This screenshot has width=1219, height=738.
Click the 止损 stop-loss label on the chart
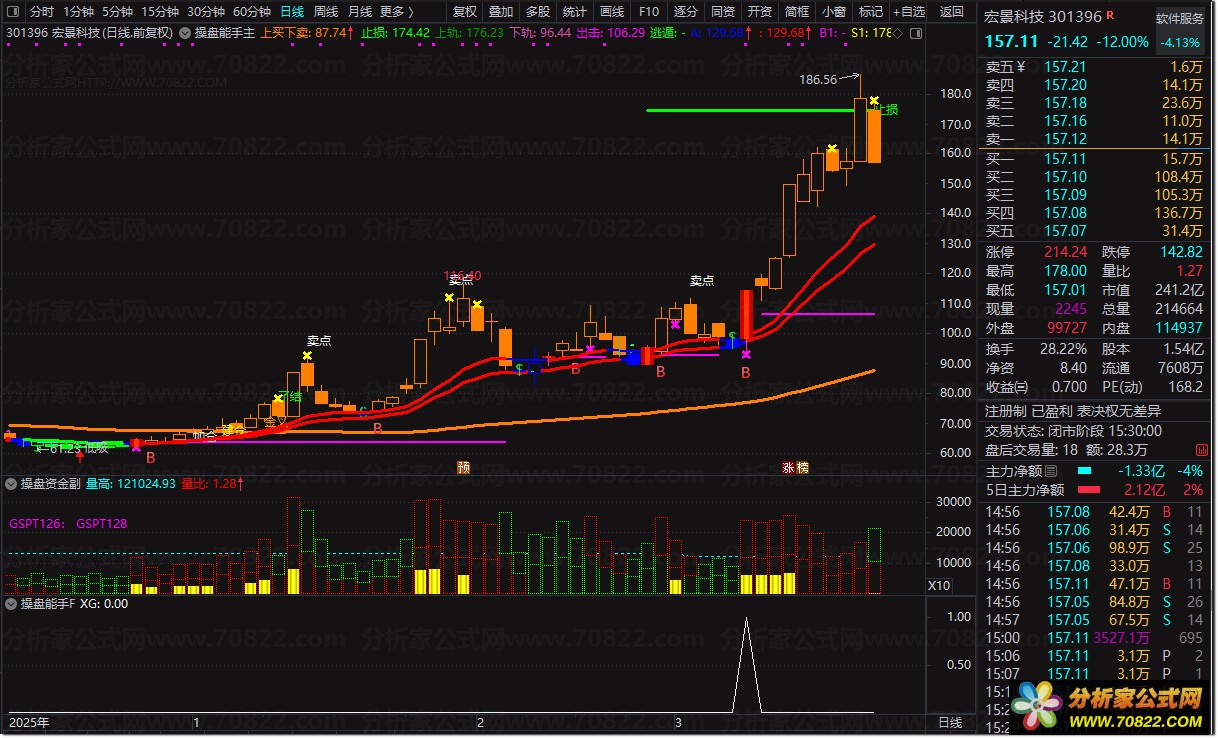tap(887, 109)
